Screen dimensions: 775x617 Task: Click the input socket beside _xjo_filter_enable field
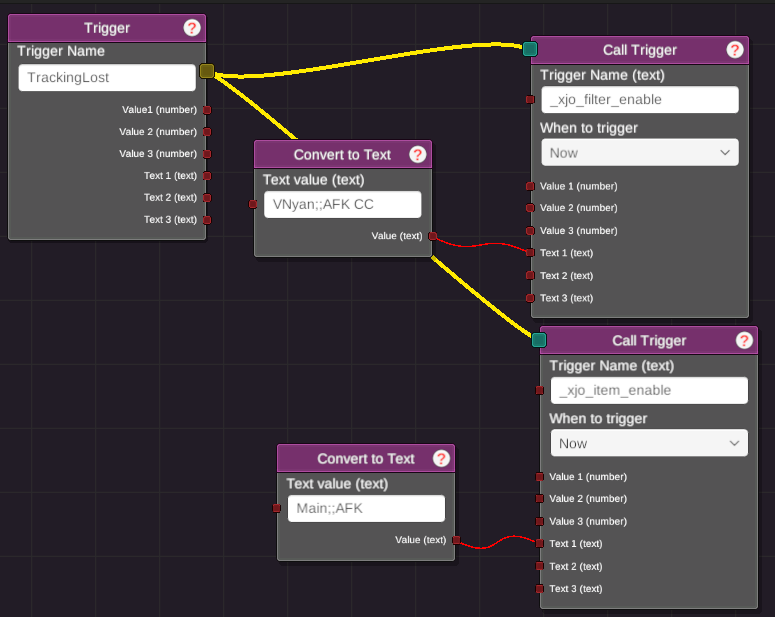point(530,99)
